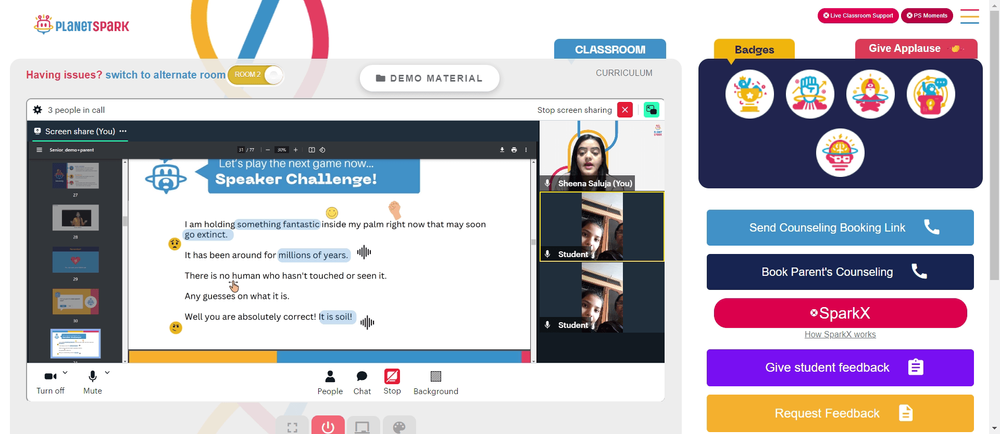Zoom in the PDF with plus
1000x434 pixels.
pos(295,150)
